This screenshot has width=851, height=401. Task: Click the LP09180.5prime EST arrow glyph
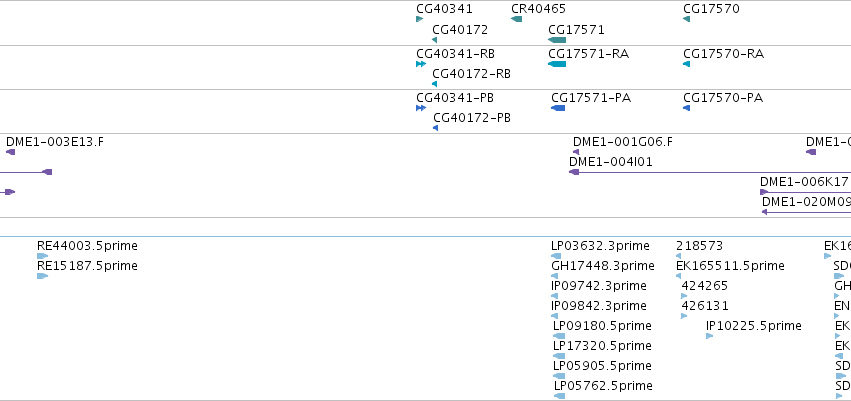tap(559, 336)
